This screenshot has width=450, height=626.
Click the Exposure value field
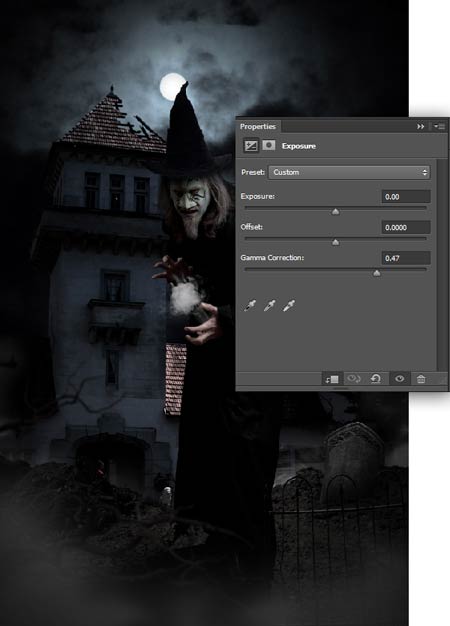click(x=406, y=197)
